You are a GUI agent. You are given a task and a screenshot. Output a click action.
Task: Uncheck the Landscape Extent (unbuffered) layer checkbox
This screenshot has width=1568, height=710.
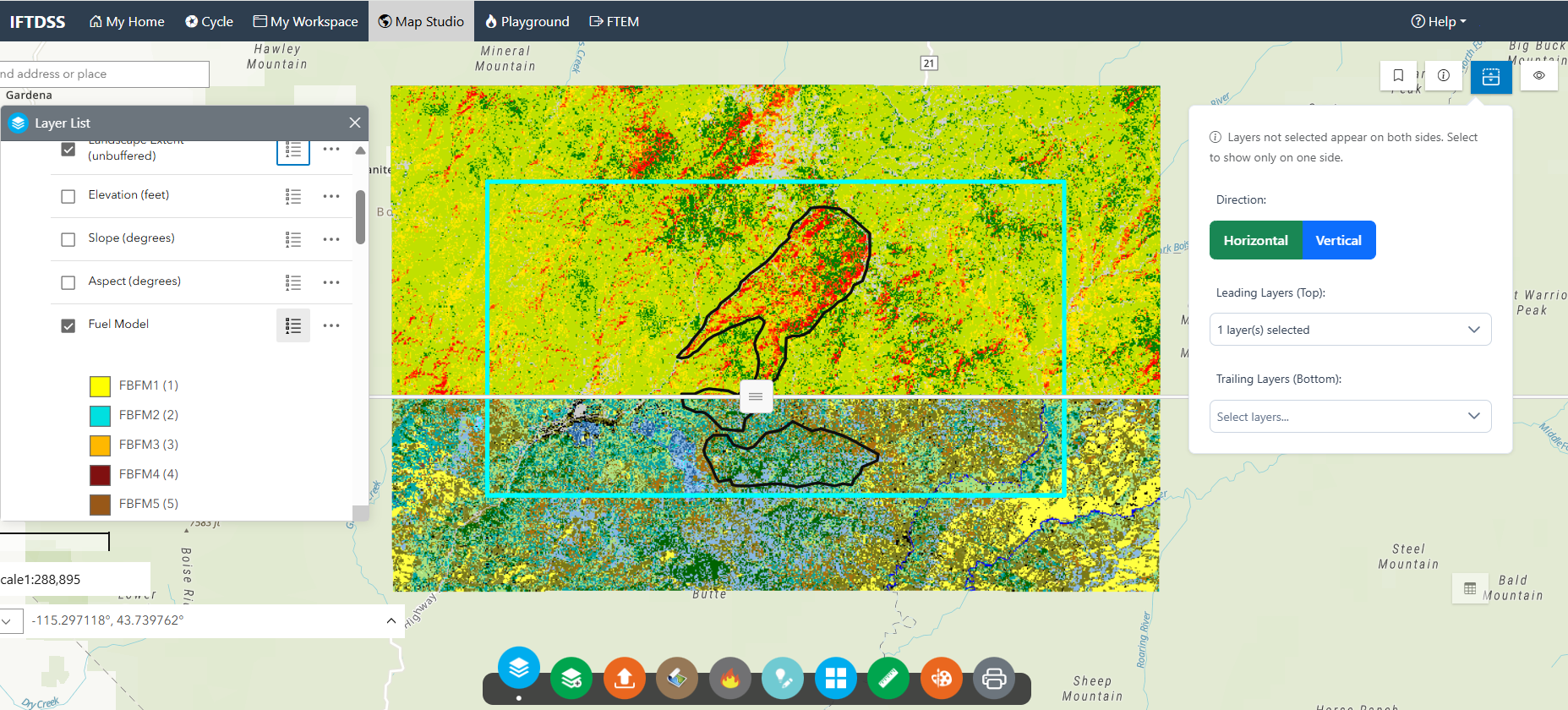68,150
